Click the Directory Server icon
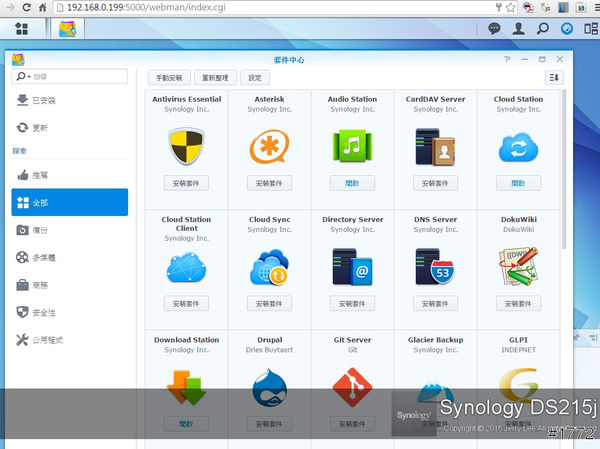Viewport: 600px width, 449px height. pyautogui.click(x=352, y=267)
